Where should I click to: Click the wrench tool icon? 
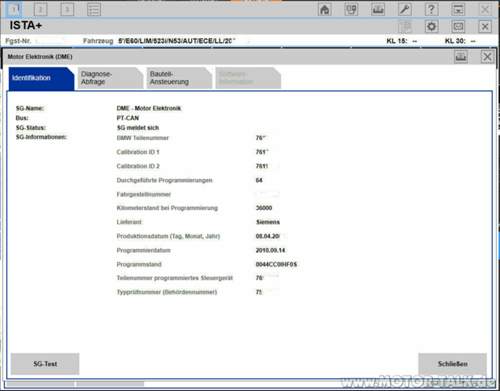405,9
